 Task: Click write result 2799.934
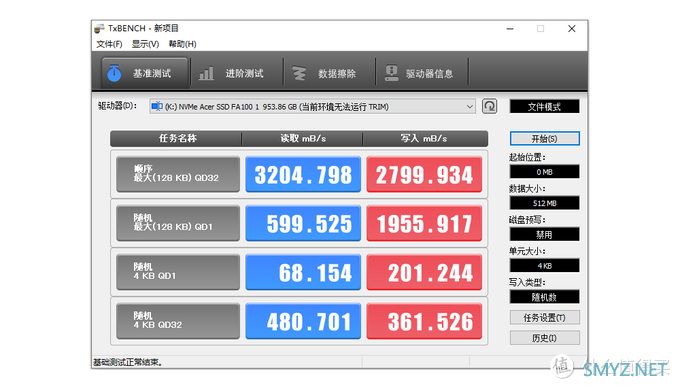(x=424, y=174)
